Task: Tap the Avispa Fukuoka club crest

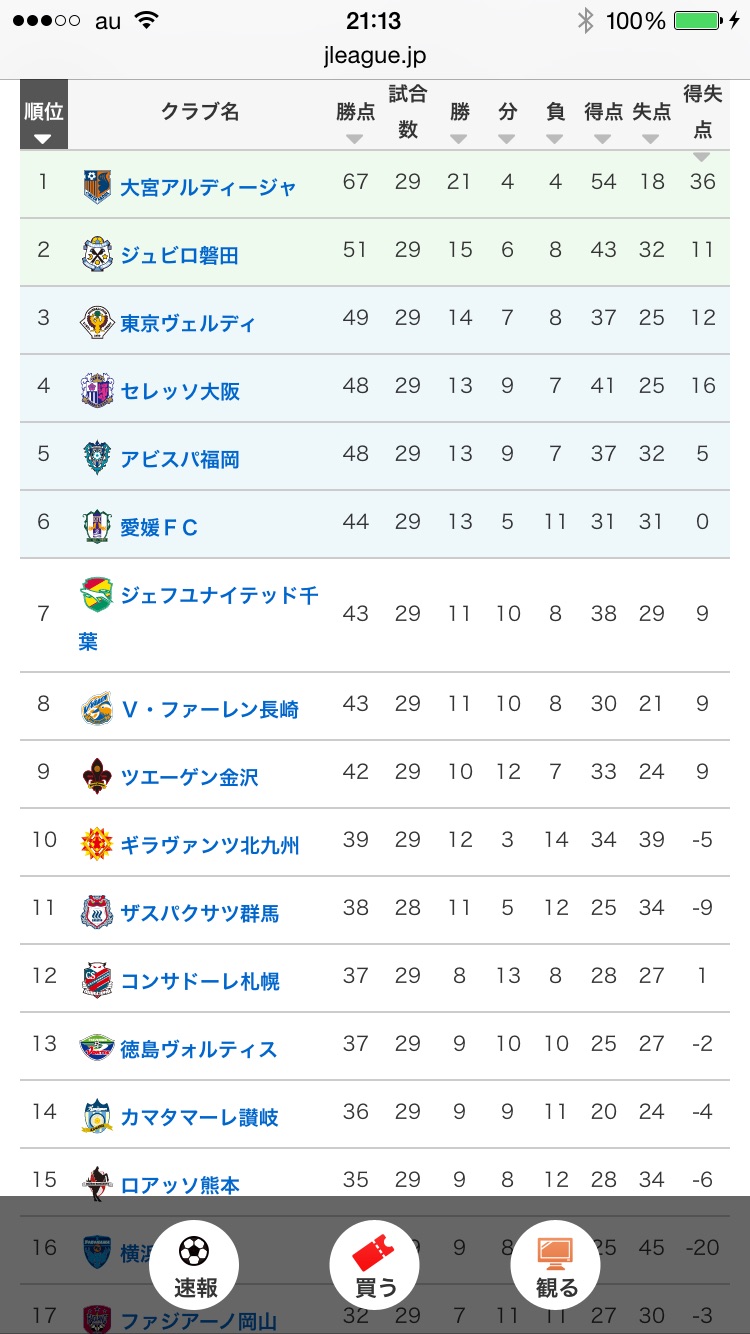Action: [x=97, y=458]
